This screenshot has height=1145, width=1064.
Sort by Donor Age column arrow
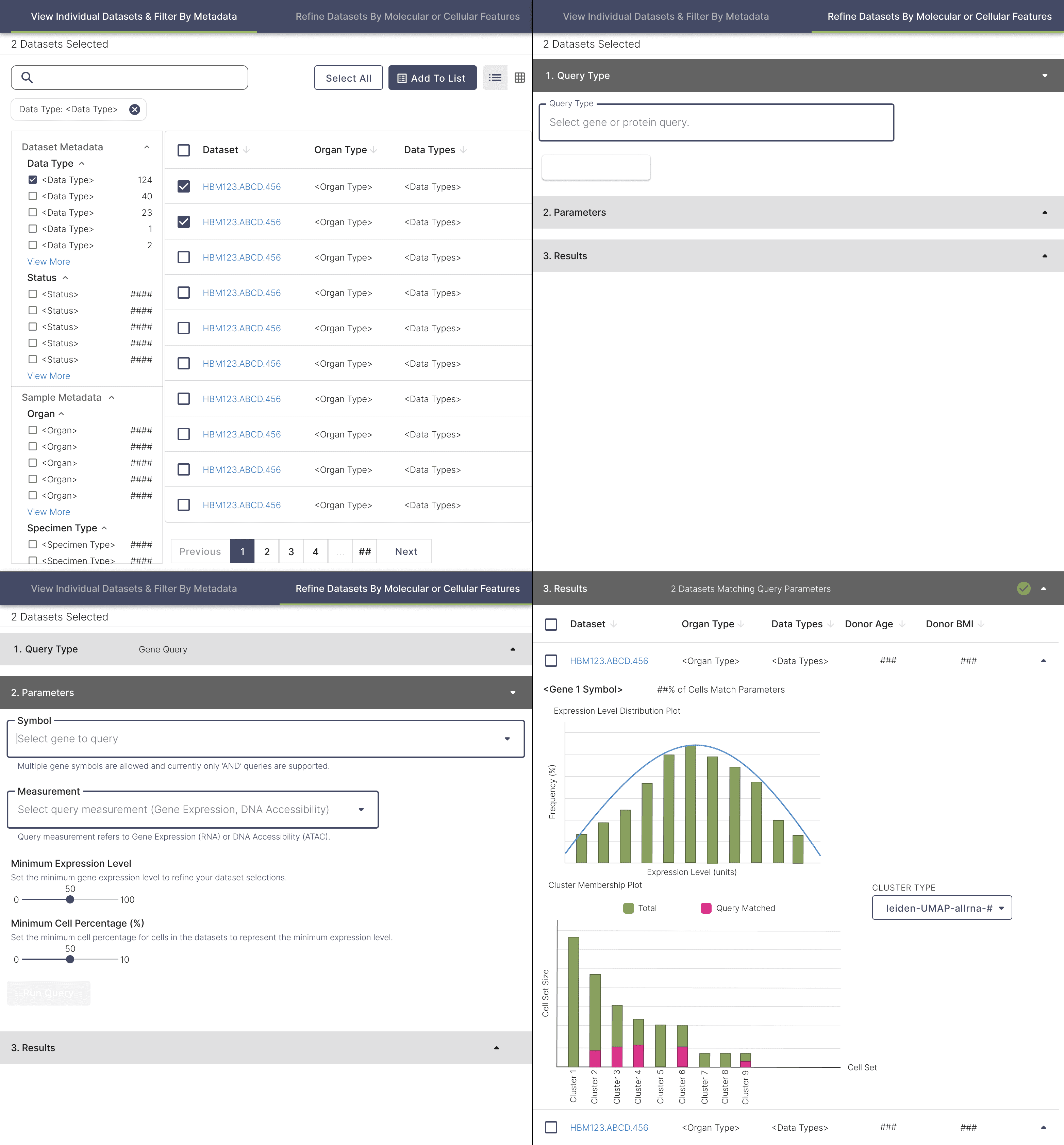(x=902, y=624)
